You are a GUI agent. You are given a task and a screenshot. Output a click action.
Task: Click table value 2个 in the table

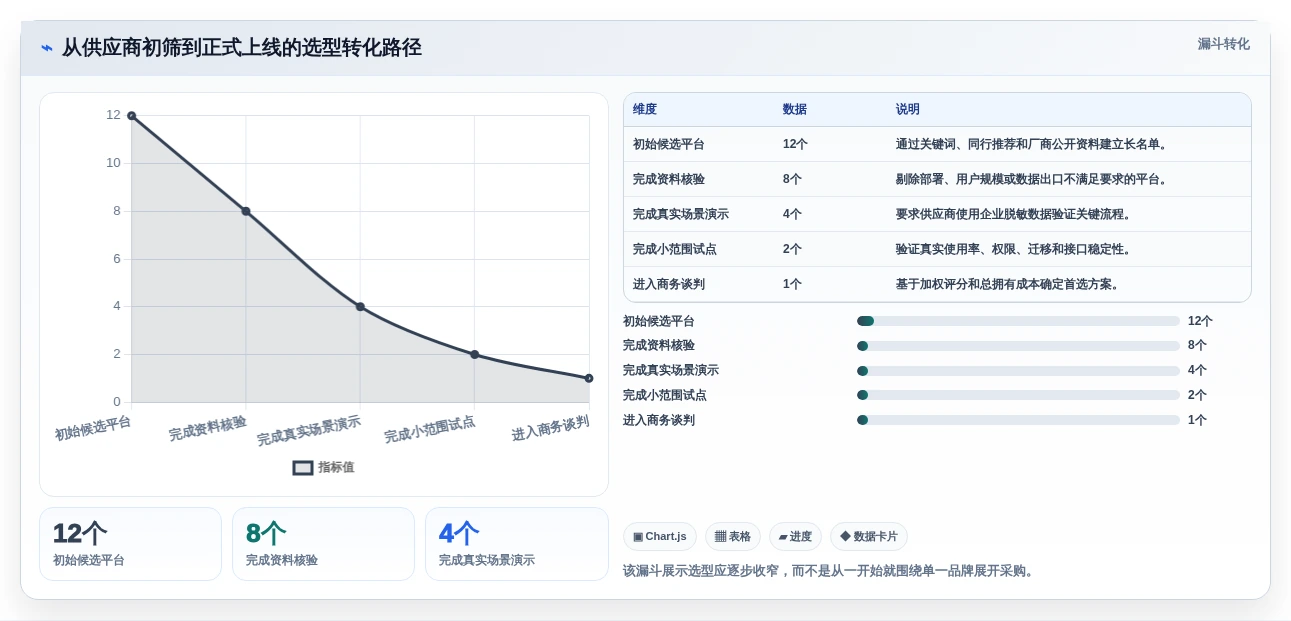[x=792, y=249]
